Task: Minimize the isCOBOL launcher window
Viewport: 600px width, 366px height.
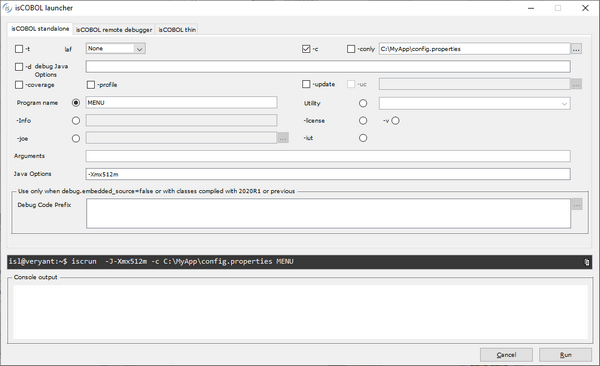Action: [x=531, y=8]
